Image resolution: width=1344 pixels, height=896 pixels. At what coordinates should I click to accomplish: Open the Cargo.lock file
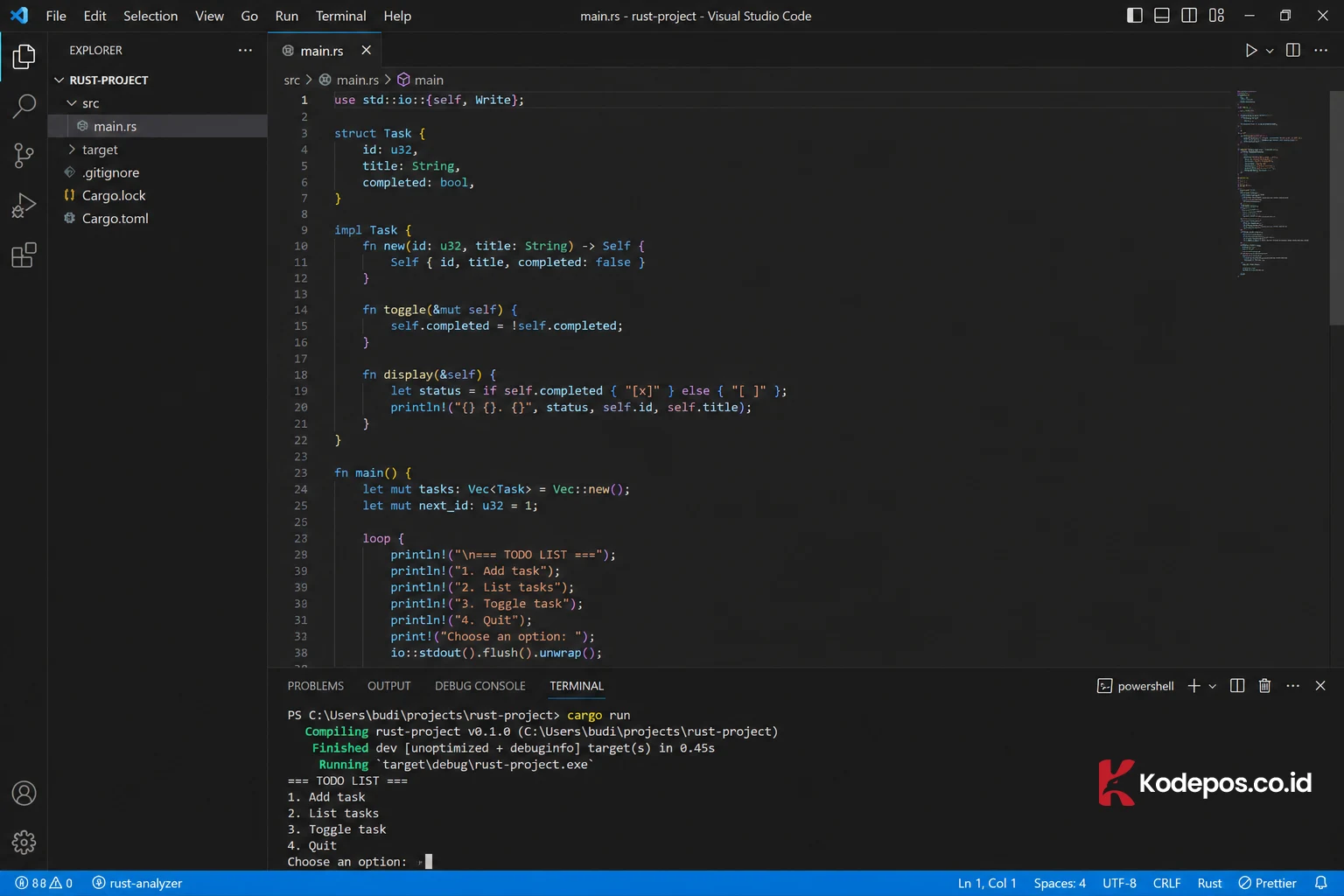pos(157,195)
